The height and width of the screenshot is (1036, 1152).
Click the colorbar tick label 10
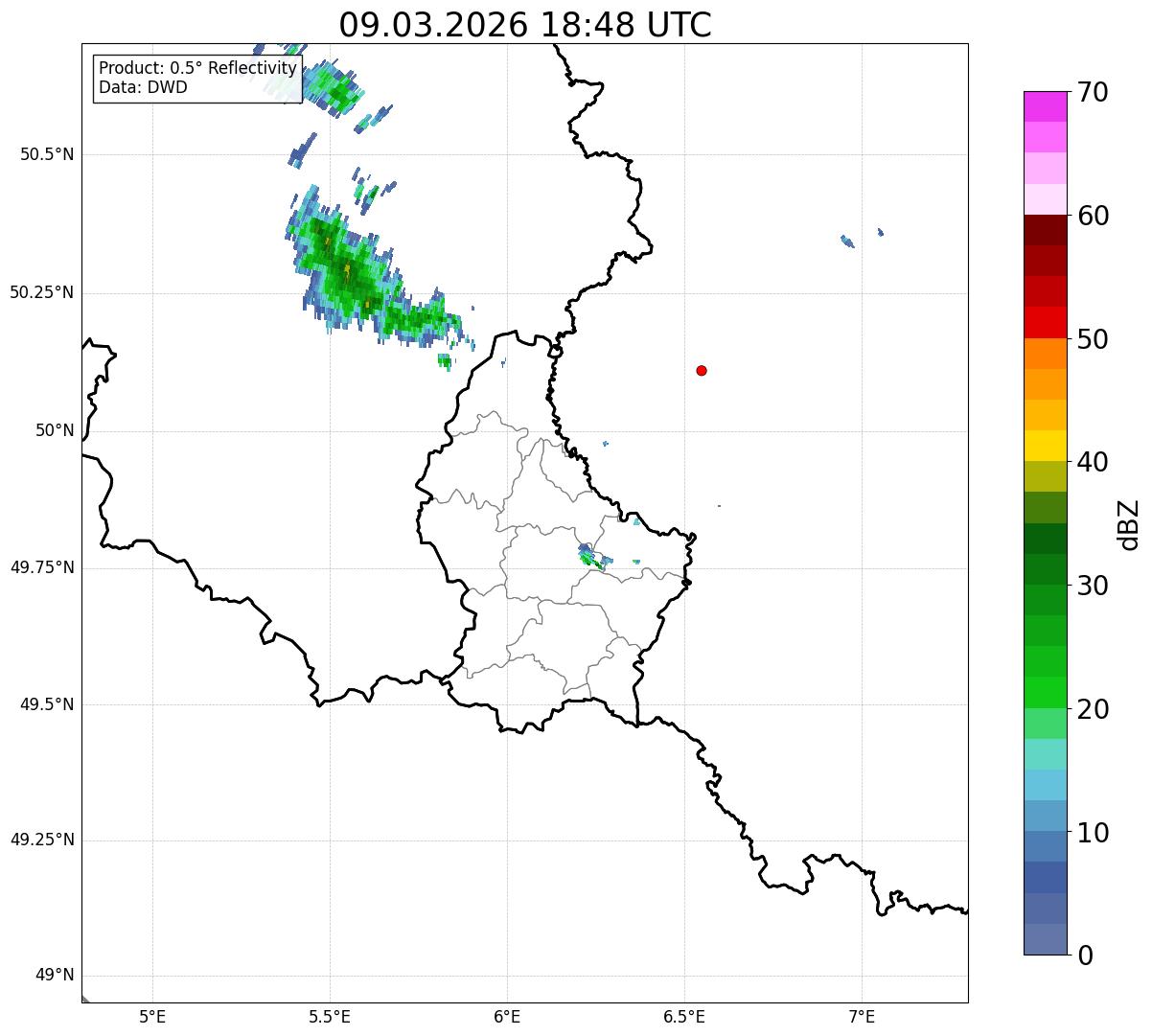[x=1094, y=833]
